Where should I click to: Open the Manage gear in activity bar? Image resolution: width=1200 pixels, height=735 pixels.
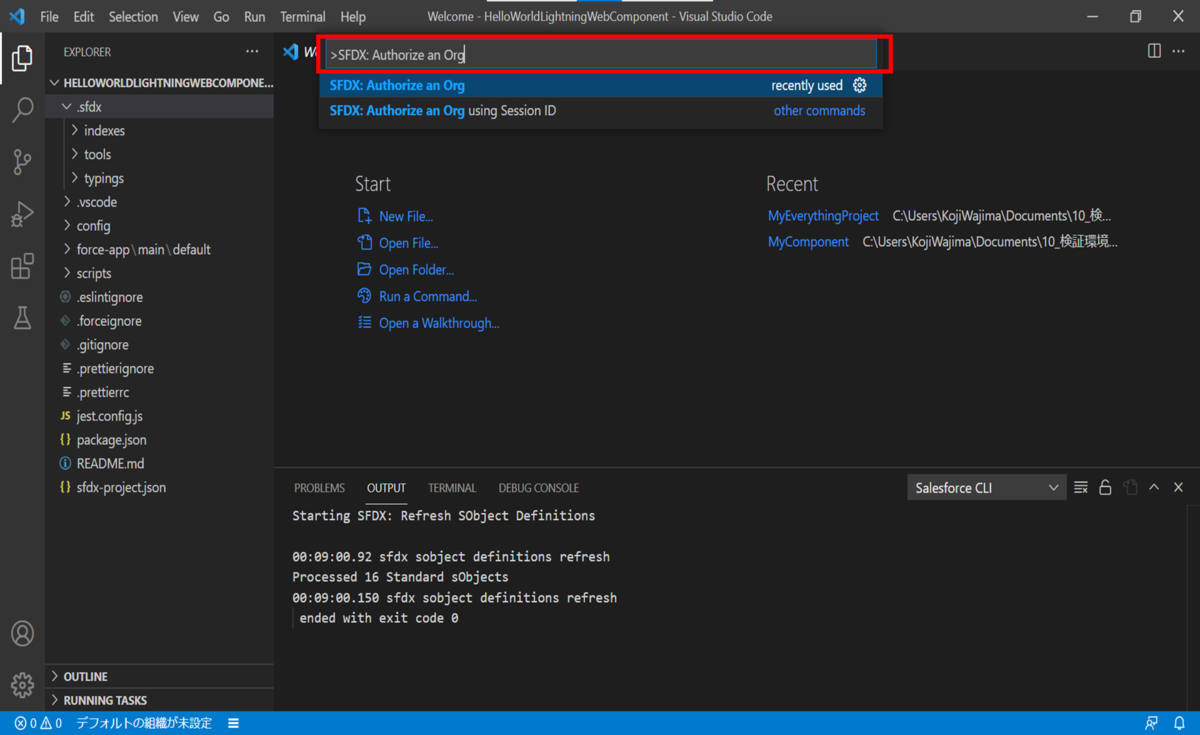tap(22, 685)
